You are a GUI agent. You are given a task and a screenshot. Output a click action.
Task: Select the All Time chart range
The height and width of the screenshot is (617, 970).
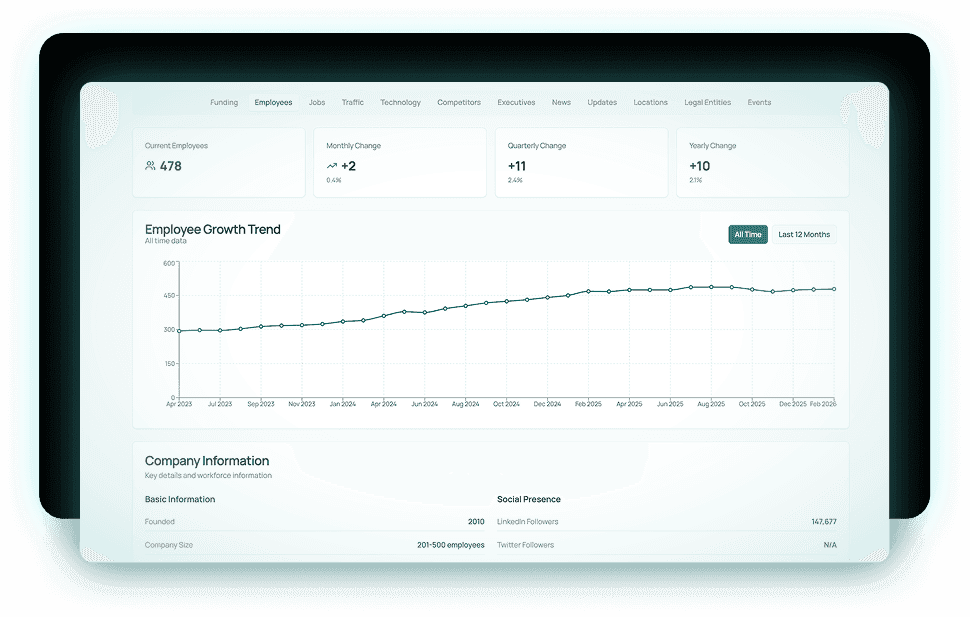point(748,235)
